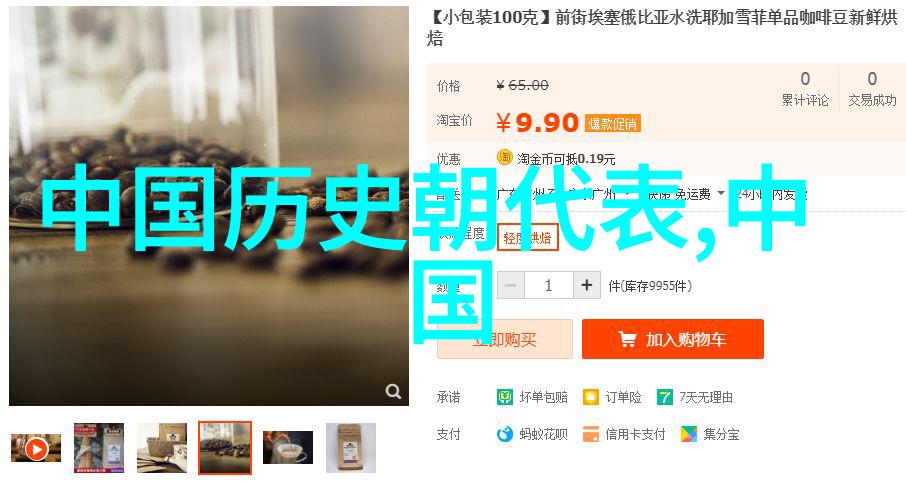Select the 轻度烘焙 roast option
Screen dimensions: 906x486
(528, 238)
